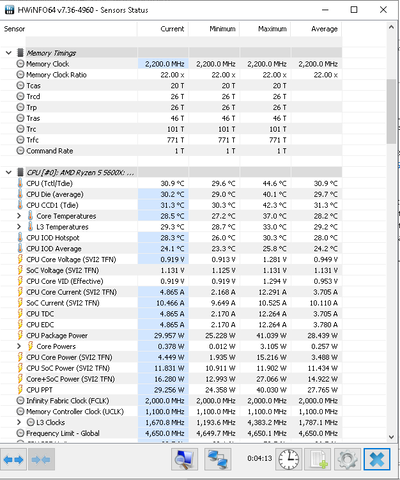Collapse the Memory Timings group
This screenshot has height=480, width=400.
pos(9,53)
